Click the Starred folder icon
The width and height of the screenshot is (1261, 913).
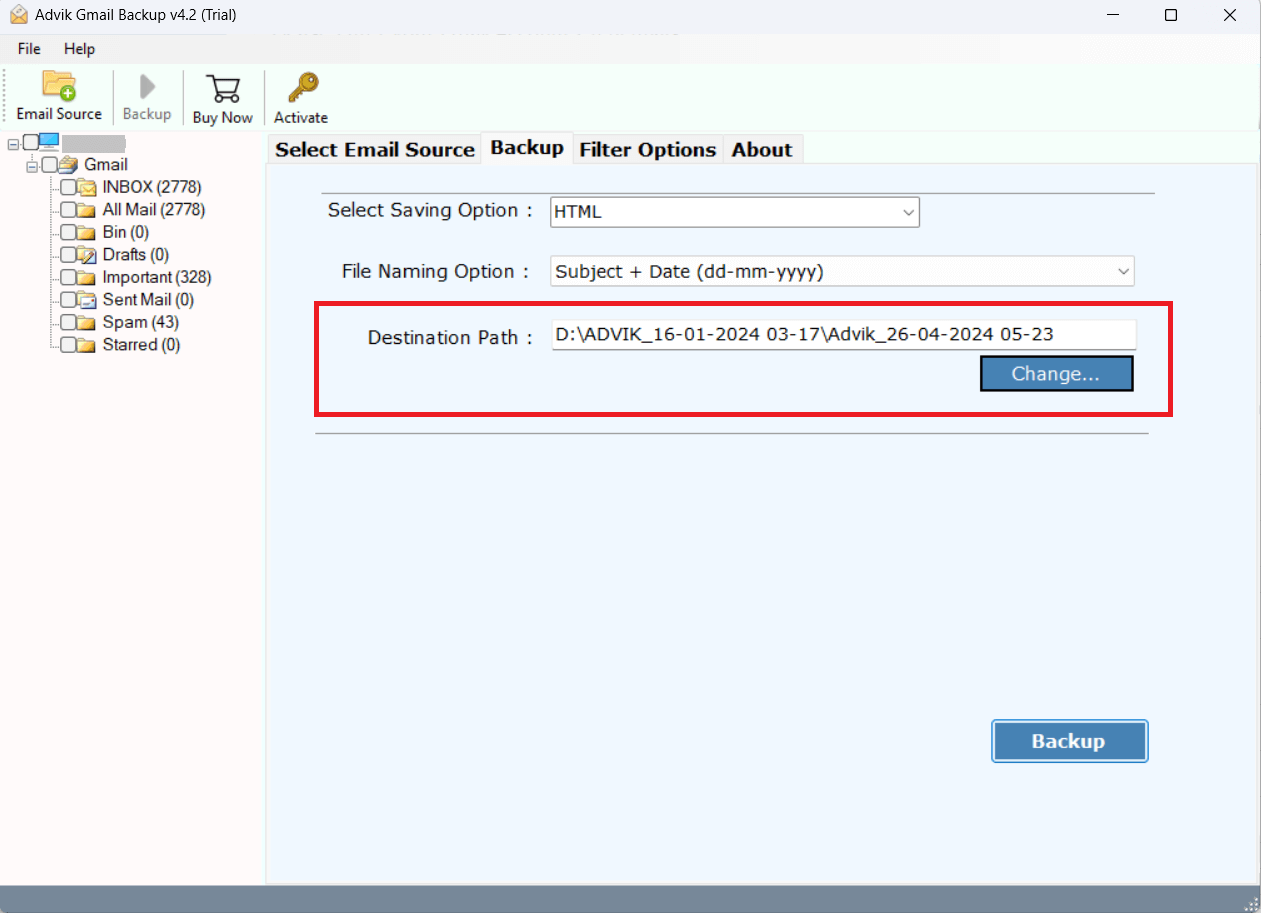[x=87, y=345]
